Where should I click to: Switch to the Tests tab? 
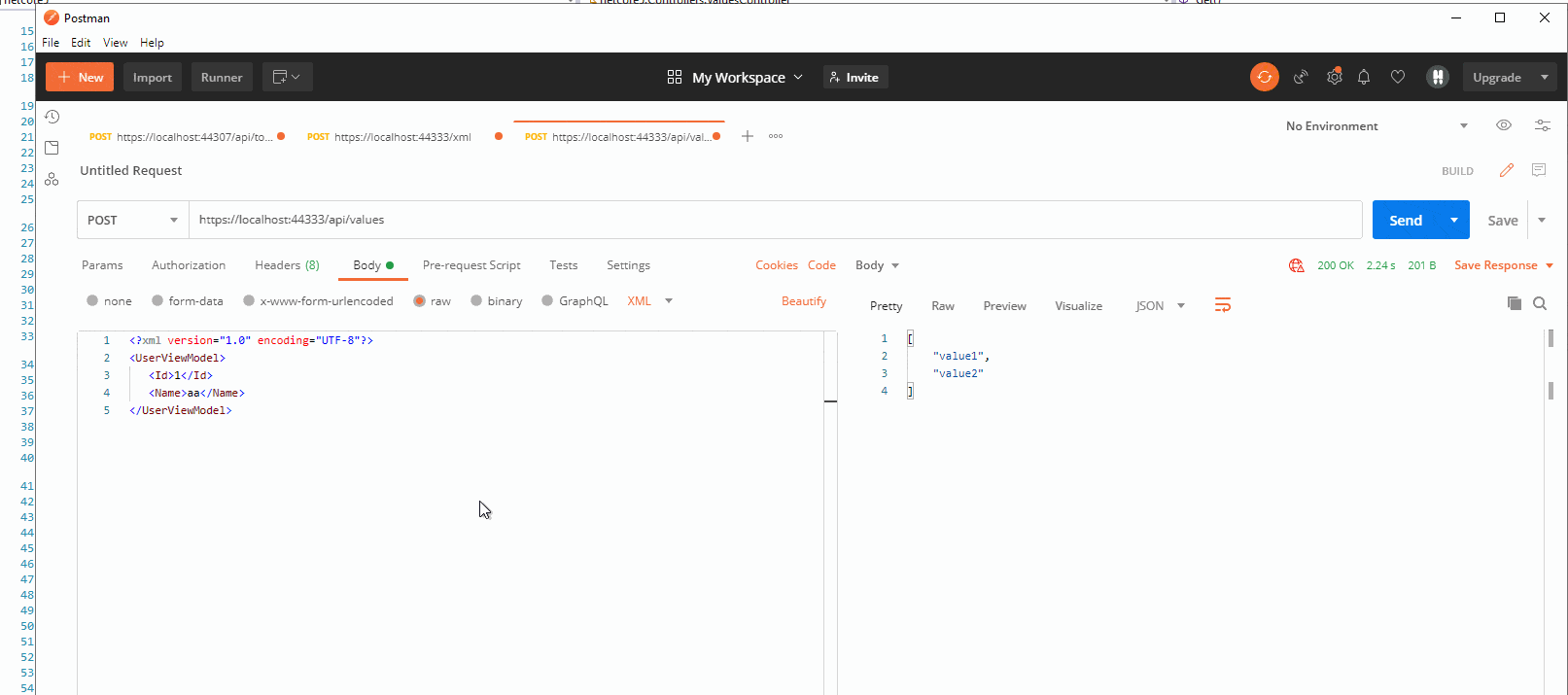click(x=564, y=265)
